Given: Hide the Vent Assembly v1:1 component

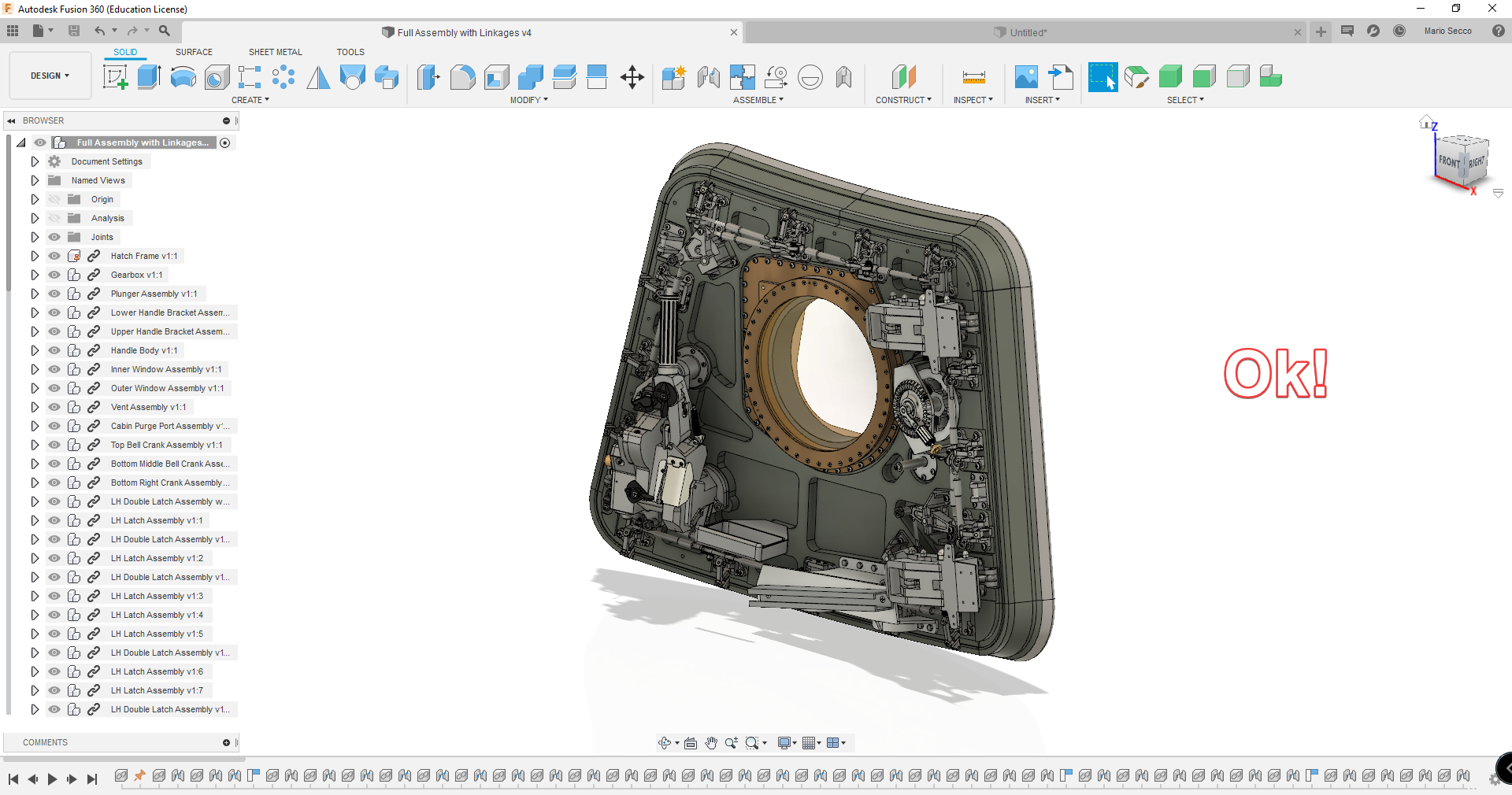Looking at the screenshot, I should (x=54, y=407).
